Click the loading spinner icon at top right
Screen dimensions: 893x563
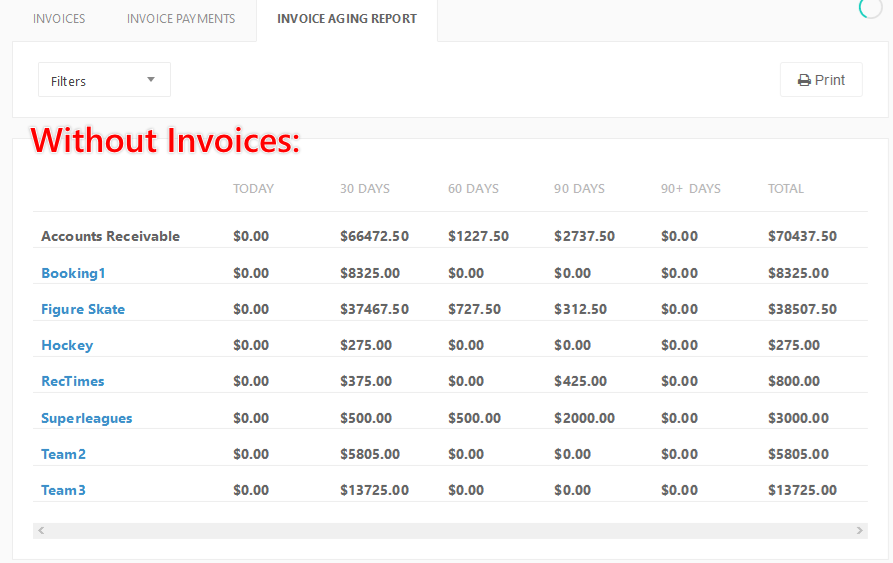coord(870,7)
